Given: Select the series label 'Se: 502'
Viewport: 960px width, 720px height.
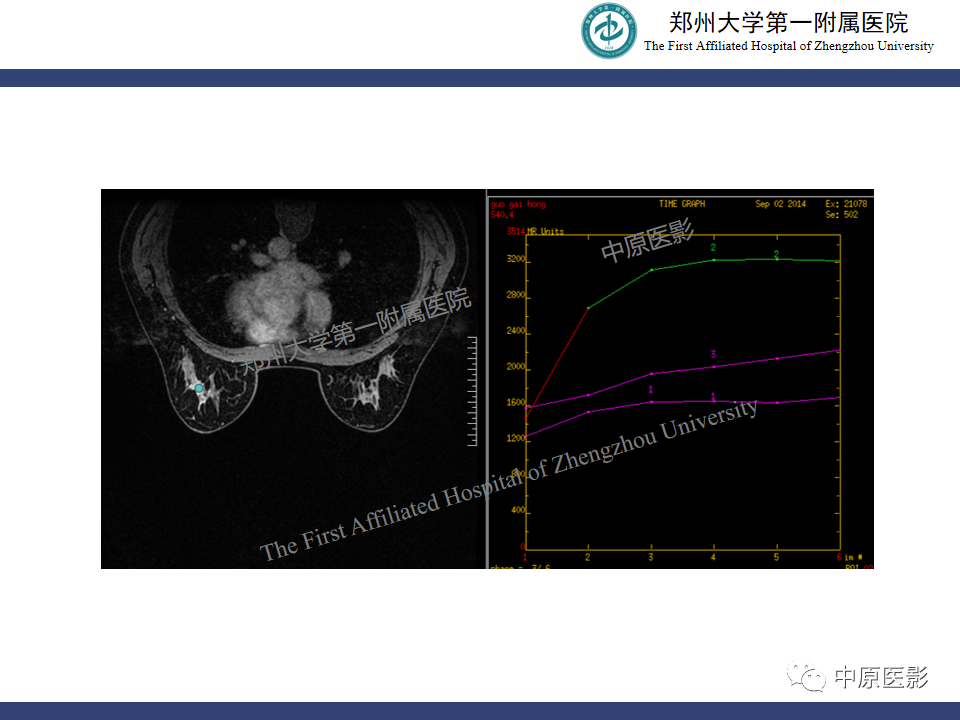Looking at the screenshot, I should click(842, 215).
